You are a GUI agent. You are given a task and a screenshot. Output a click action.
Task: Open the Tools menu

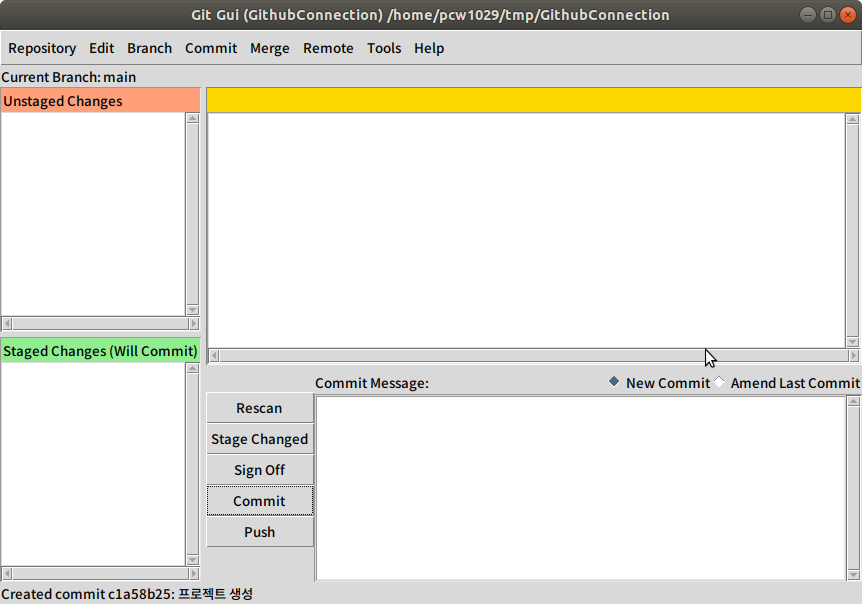[x=384, y=48]
